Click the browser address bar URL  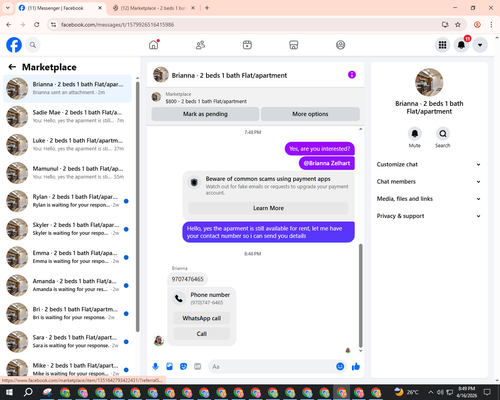117,25
